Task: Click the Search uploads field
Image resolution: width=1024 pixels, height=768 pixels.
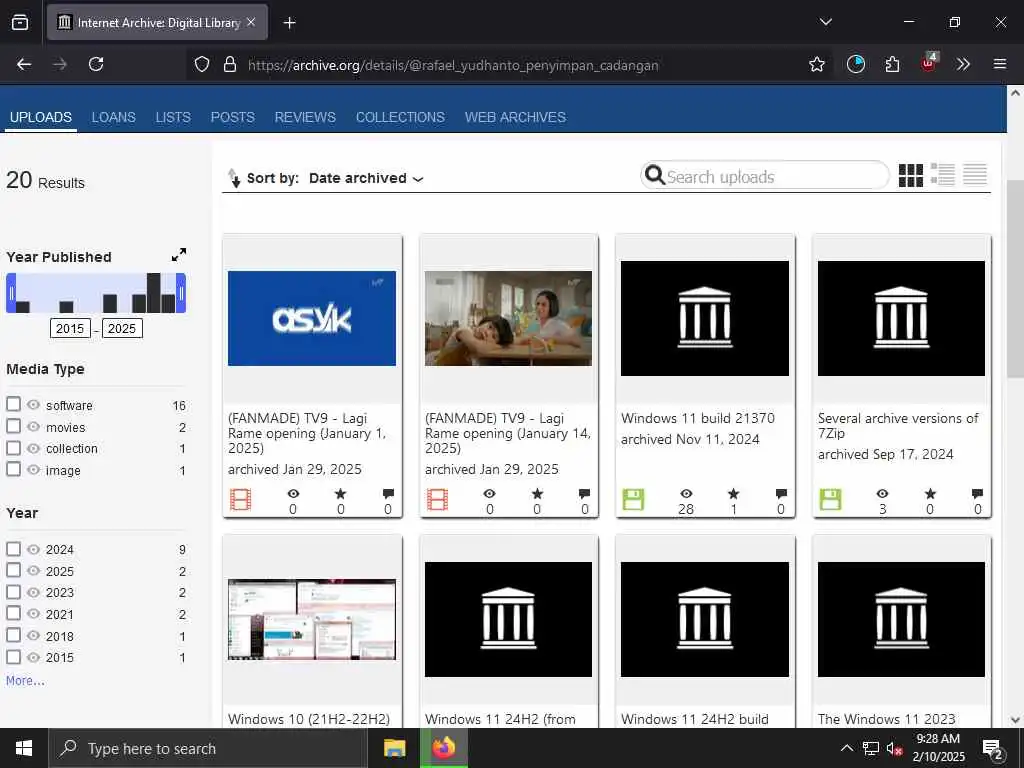Action: [x=764, y=176]
